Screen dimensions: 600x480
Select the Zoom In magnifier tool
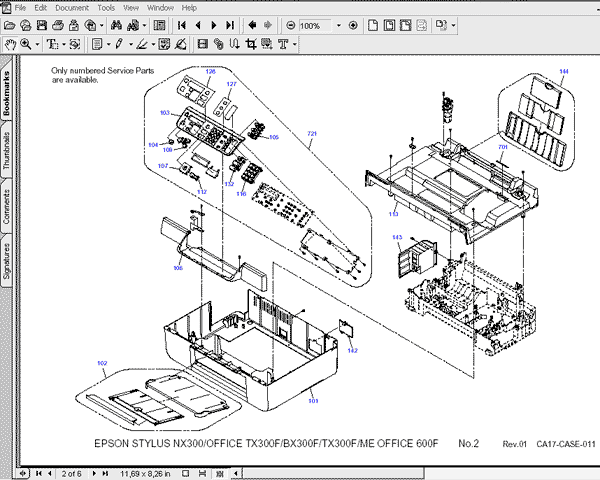(26, 45)
